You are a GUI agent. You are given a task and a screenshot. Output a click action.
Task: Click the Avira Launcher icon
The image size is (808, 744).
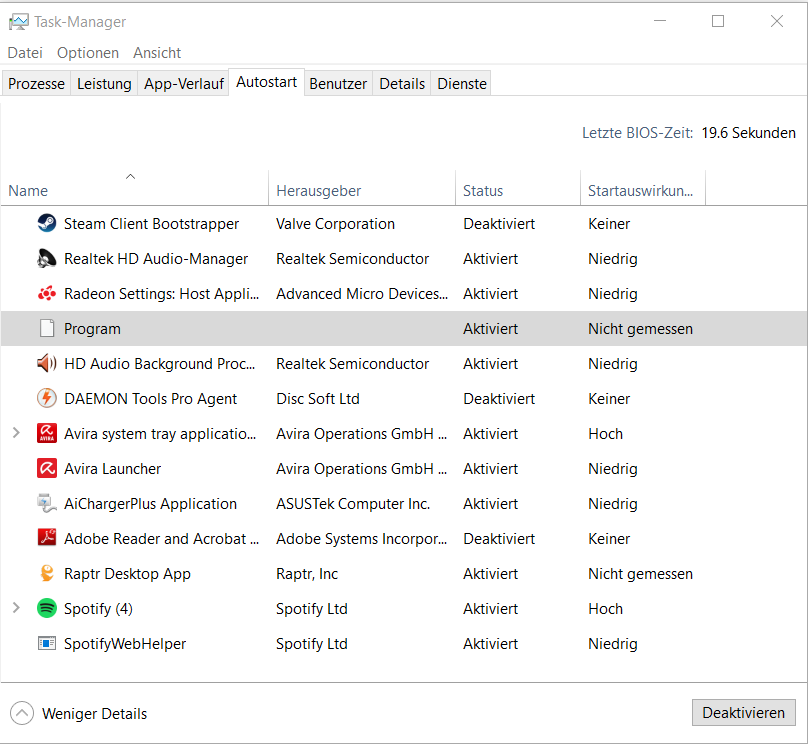46,469
